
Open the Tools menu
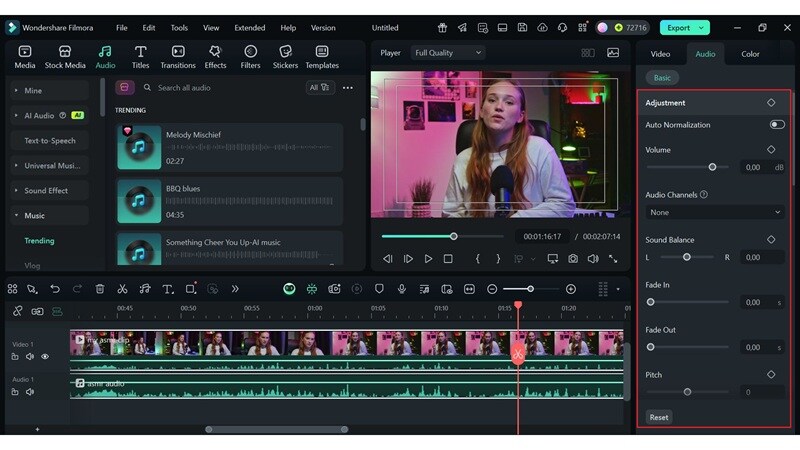click(x=179, y=28)
